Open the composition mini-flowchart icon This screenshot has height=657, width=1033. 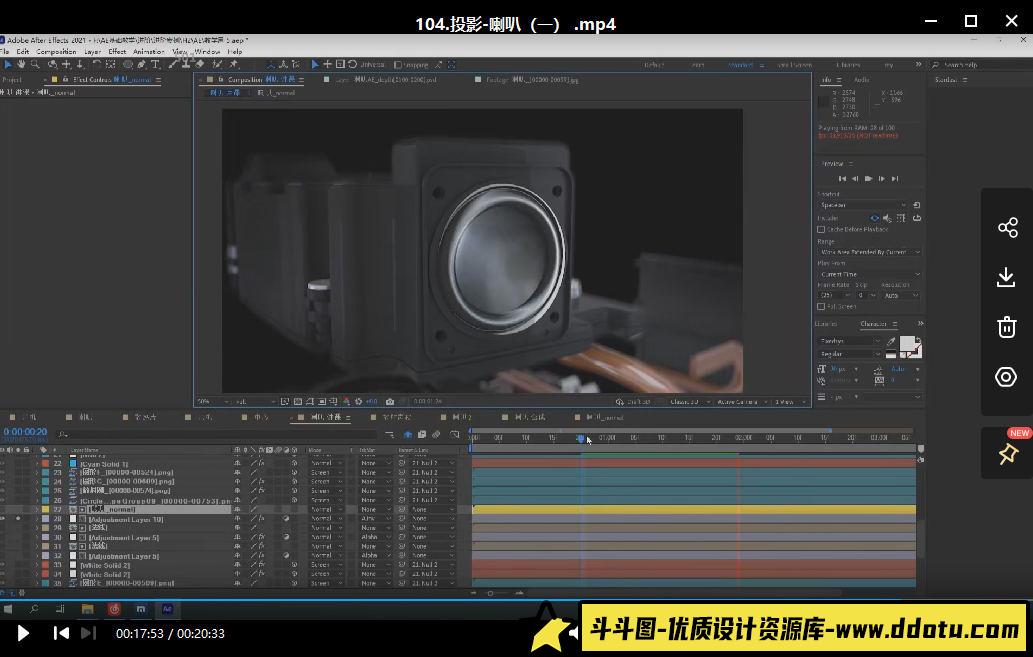390,434
